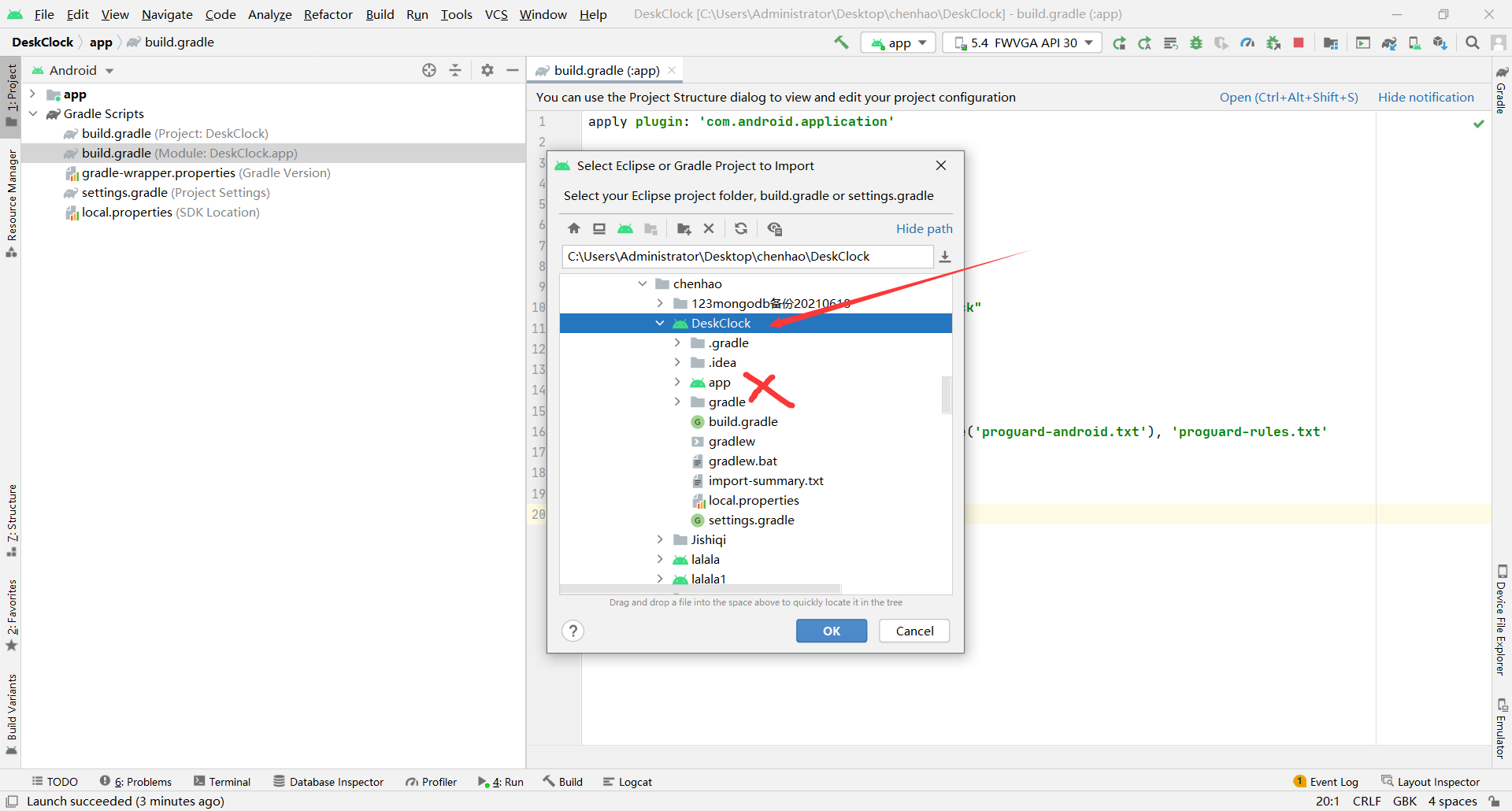Viewport: 1512px width, 811px height.
Task: Open Build Variants side tab
Action: coord(11,713)
